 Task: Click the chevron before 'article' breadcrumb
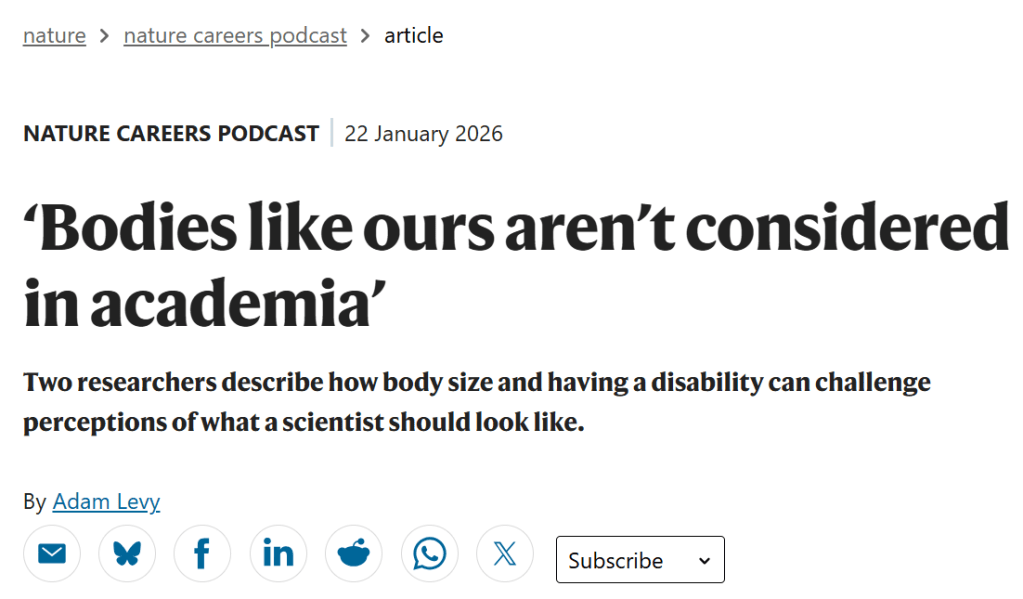(x=365, y=37)
